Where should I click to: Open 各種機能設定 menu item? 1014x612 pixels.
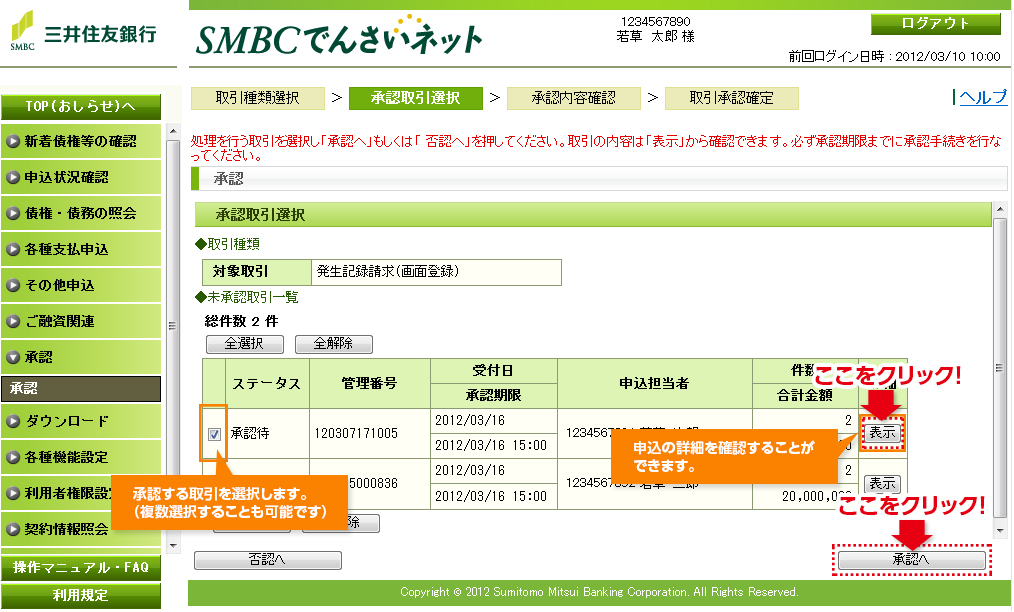(x=81, y=457)
